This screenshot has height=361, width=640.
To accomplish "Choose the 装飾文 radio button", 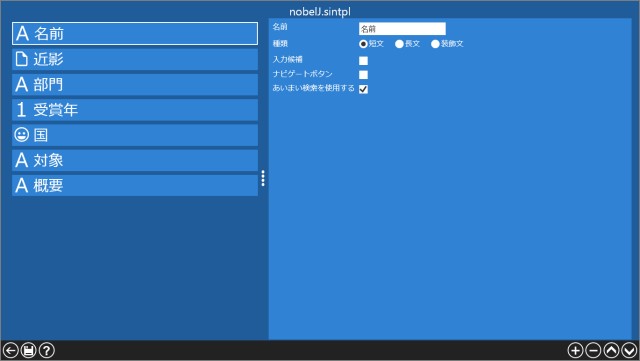I will [x=435, y=44].
